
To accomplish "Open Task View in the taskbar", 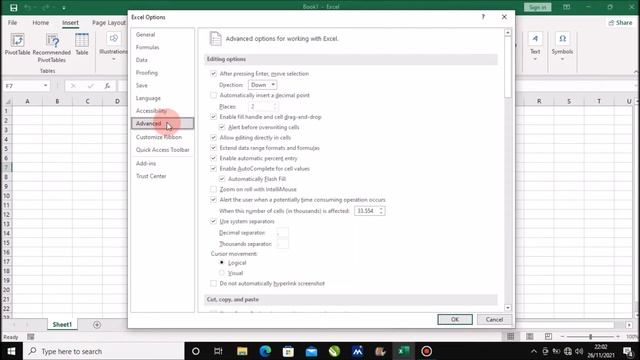I will 218,351.
